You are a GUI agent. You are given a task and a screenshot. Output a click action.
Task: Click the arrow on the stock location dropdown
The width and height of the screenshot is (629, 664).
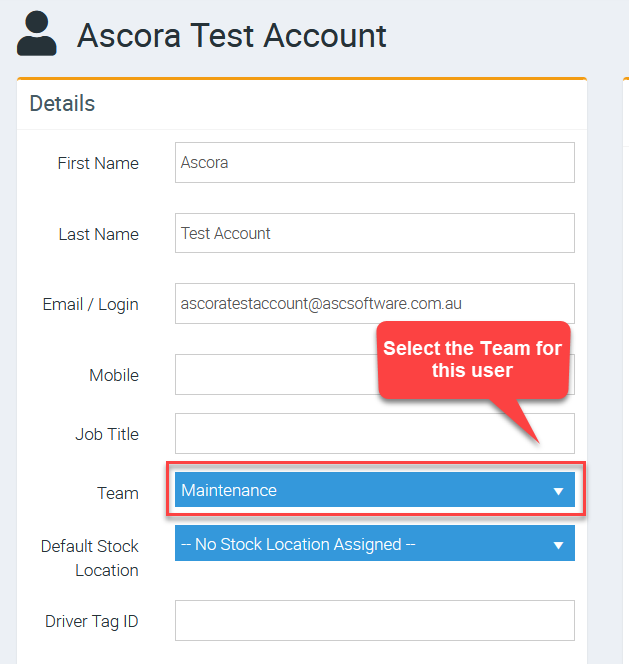tap(558, 545)
